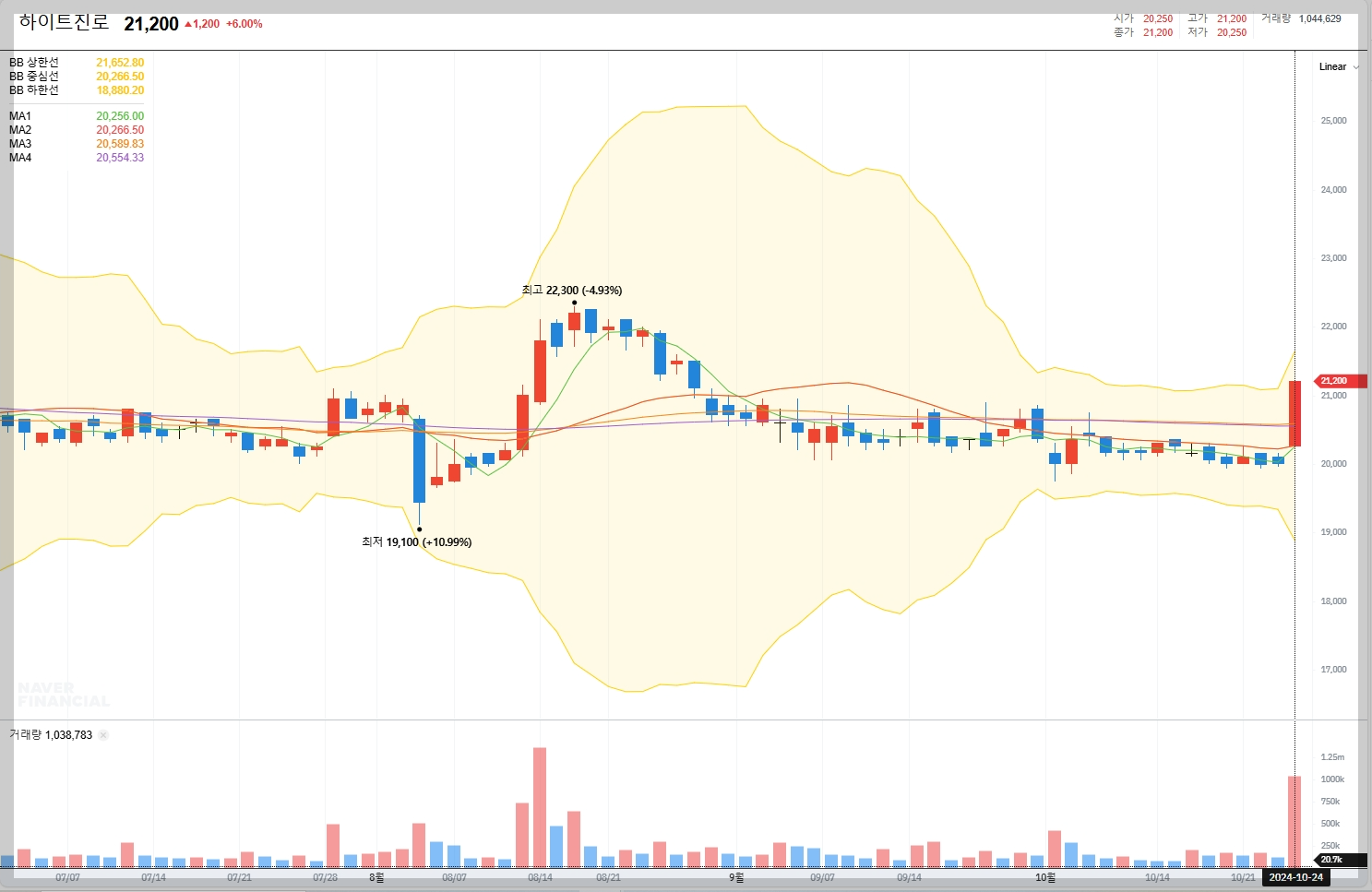Click the 최고 22,300 (-4.93%) high marker
Image resolution: width=1372 pixels, height=892 pixels.
572,291
